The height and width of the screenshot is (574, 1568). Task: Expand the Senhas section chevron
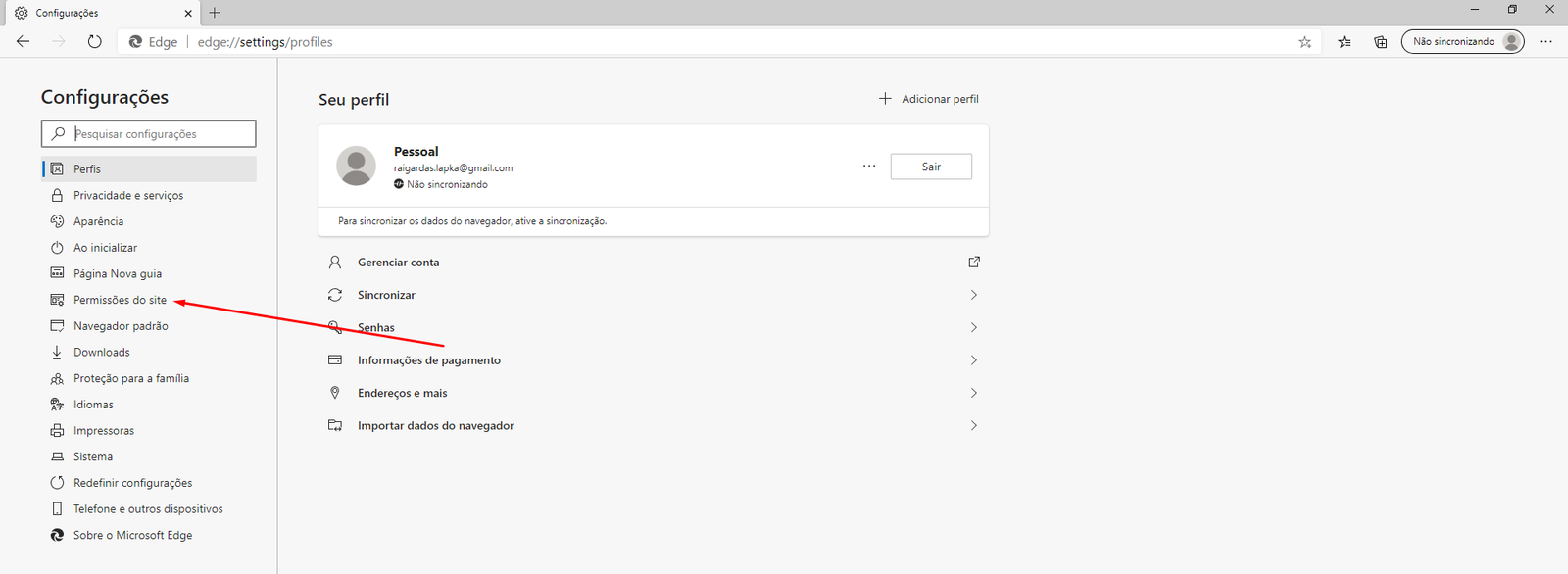[x=973, y=327]
